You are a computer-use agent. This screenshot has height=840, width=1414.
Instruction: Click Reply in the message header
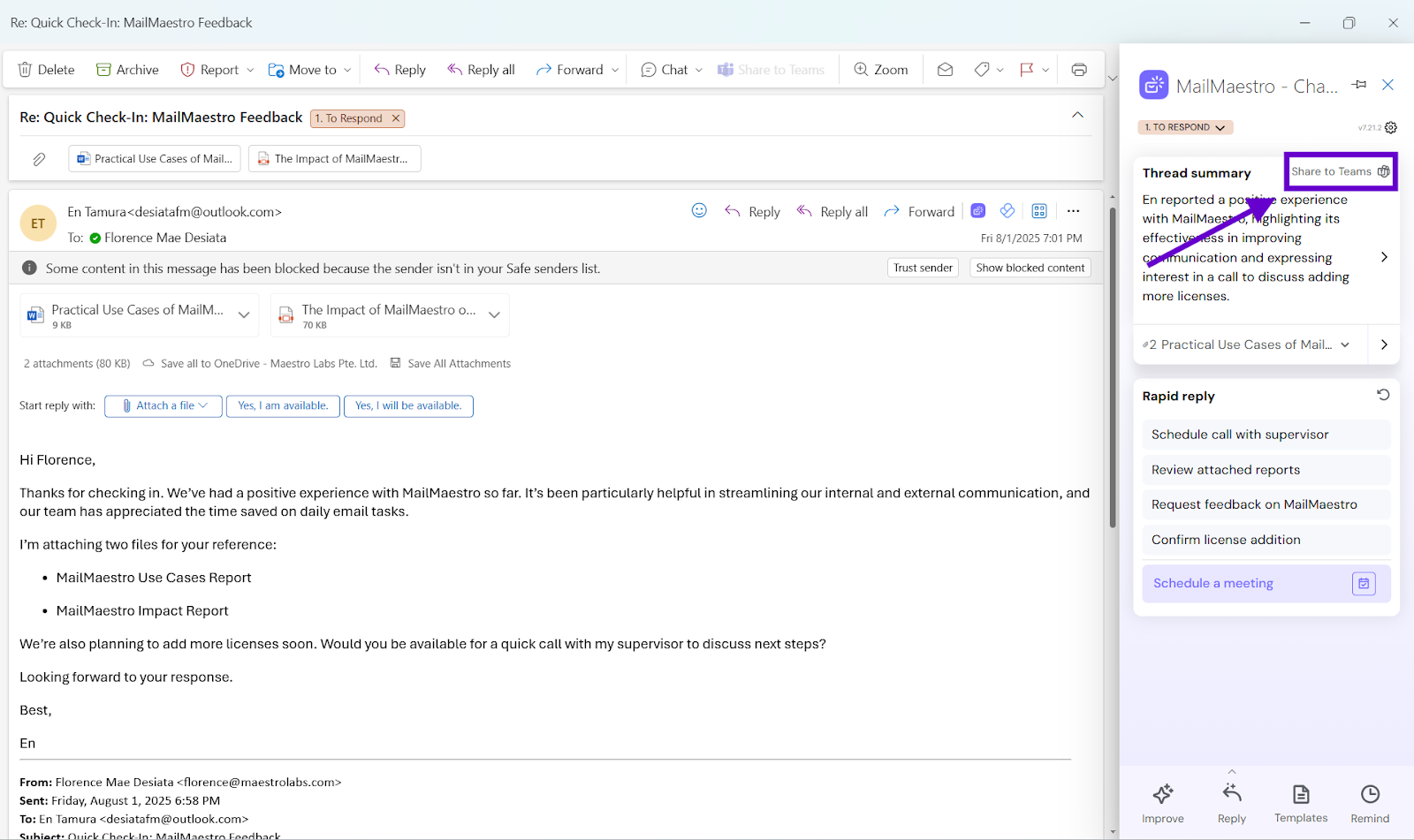(753, 211)
